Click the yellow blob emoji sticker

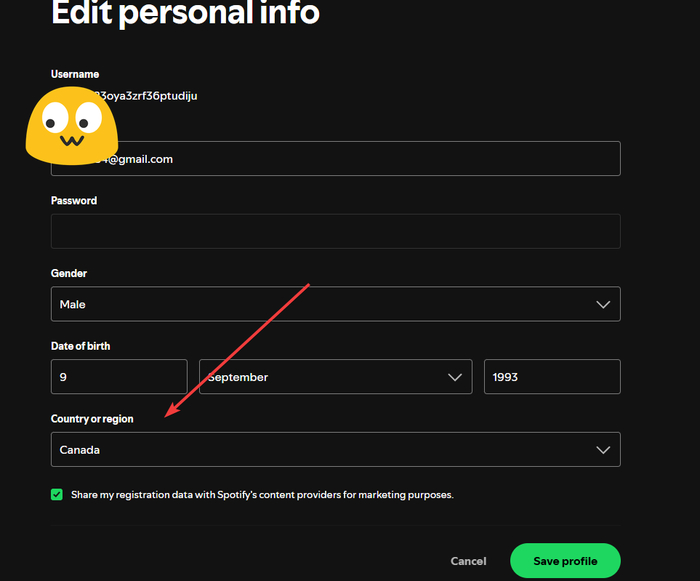[72, 125]
